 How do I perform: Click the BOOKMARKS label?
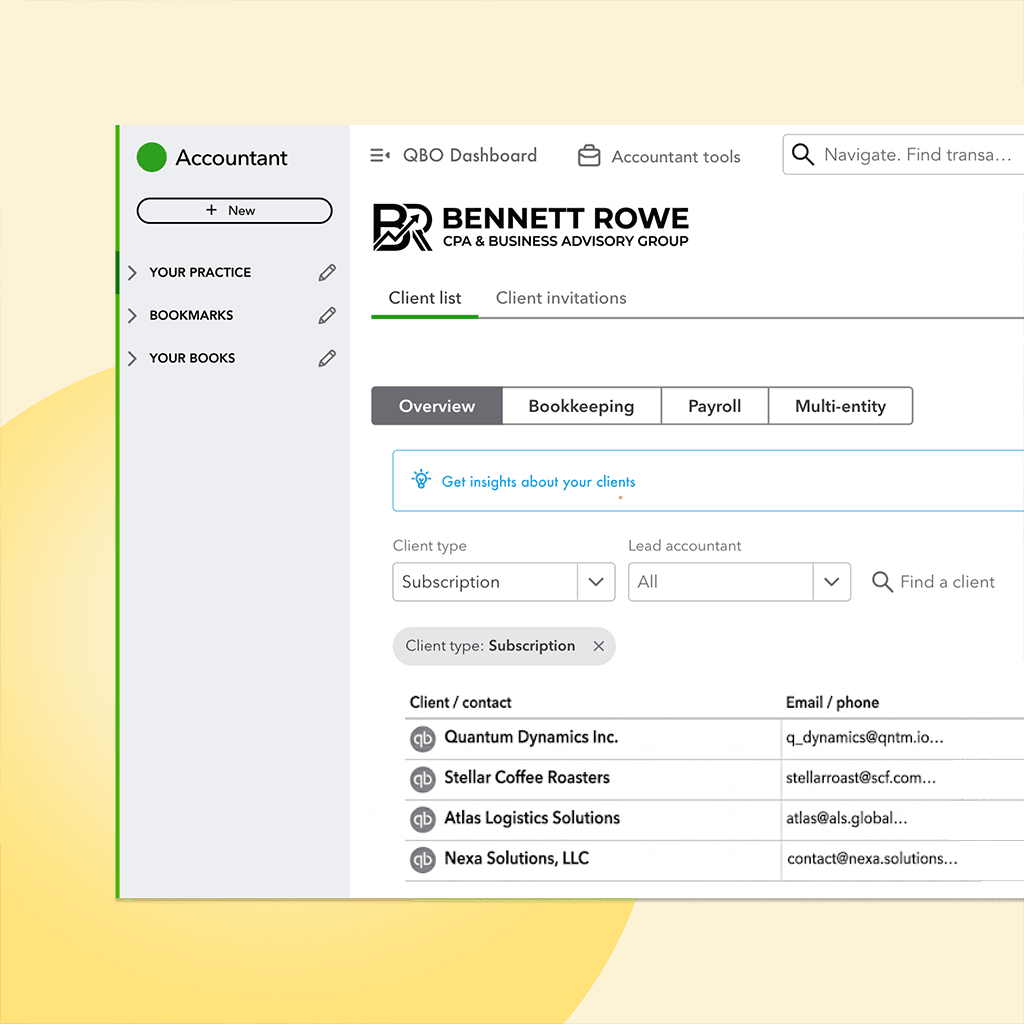click(x=191, y=315)
